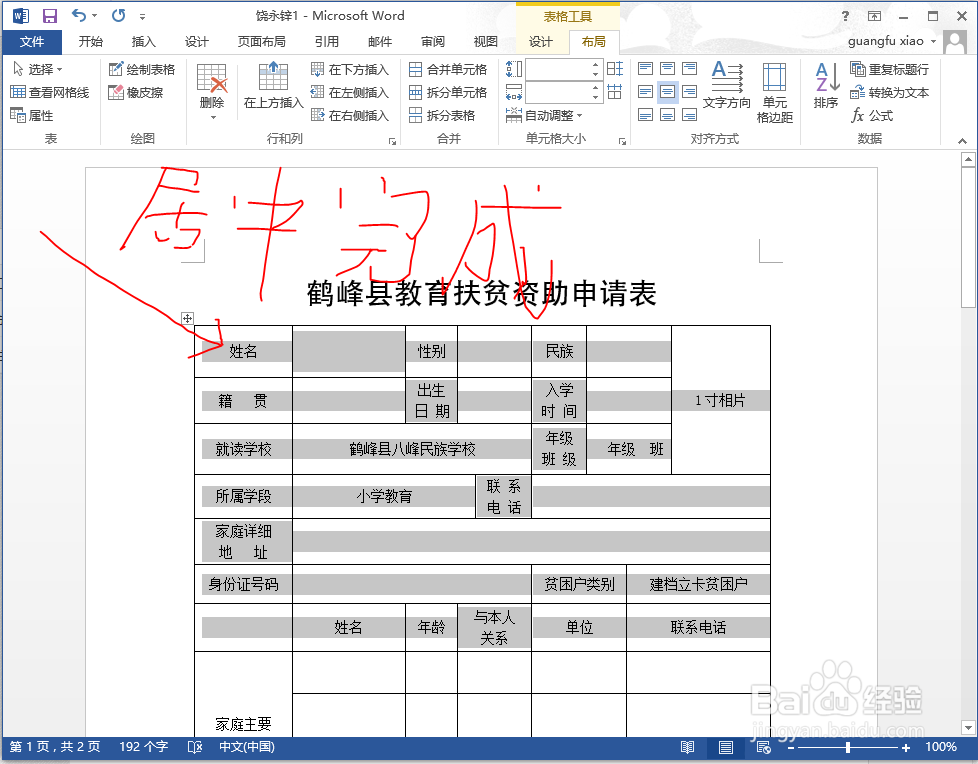Click distribute columns evenly icon
This screenshot has width=978, height=764.
pos(615,92)
